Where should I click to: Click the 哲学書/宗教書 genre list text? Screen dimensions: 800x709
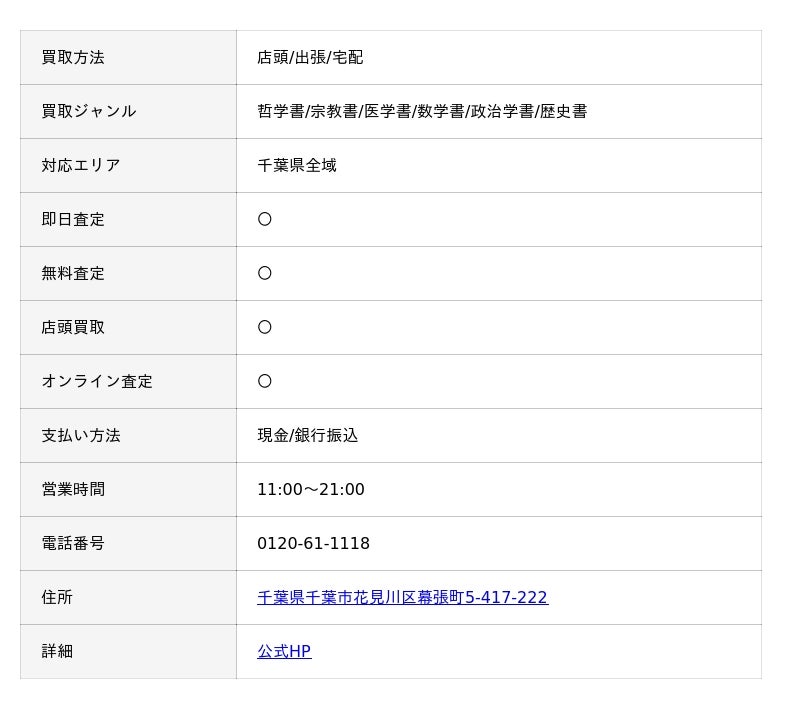pos(422,112)
